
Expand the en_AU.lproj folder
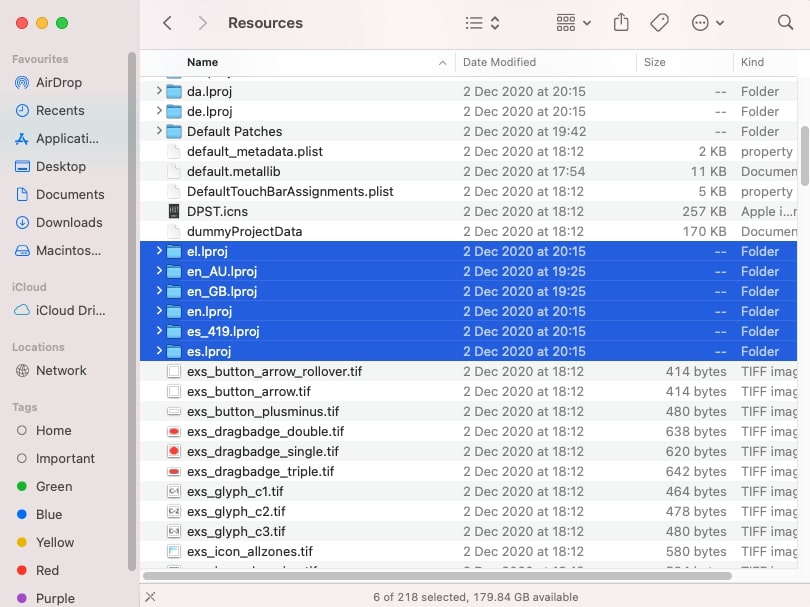(x=159, y=271)
